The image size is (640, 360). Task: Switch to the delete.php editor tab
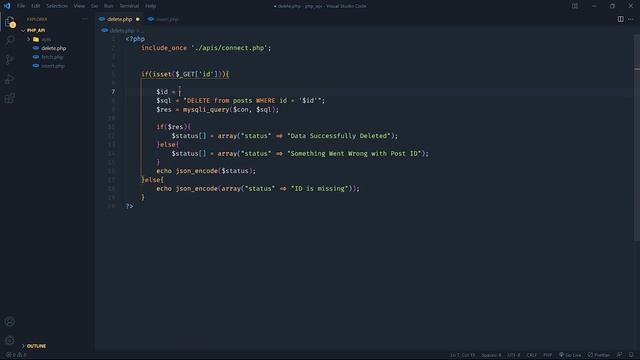[119, 19]
